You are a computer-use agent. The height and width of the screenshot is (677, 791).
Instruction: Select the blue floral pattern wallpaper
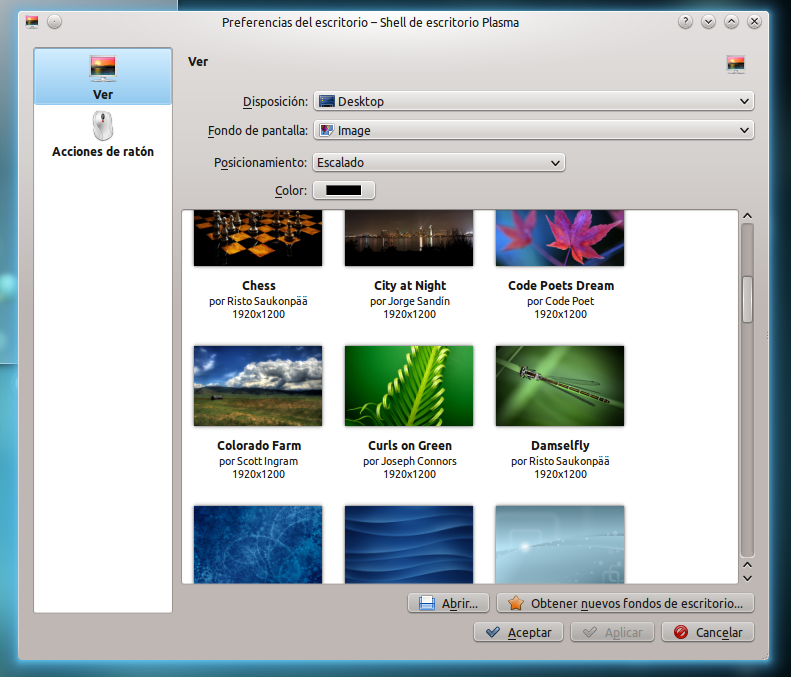[x=258, y=545]
